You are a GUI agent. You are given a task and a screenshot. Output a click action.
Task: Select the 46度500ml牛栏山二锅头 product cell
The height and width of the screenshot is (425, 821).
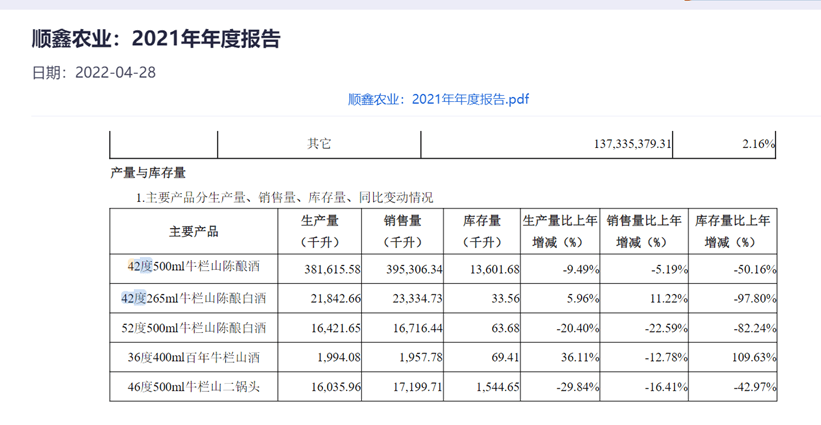pyautogui.click(x=194, y=387)
